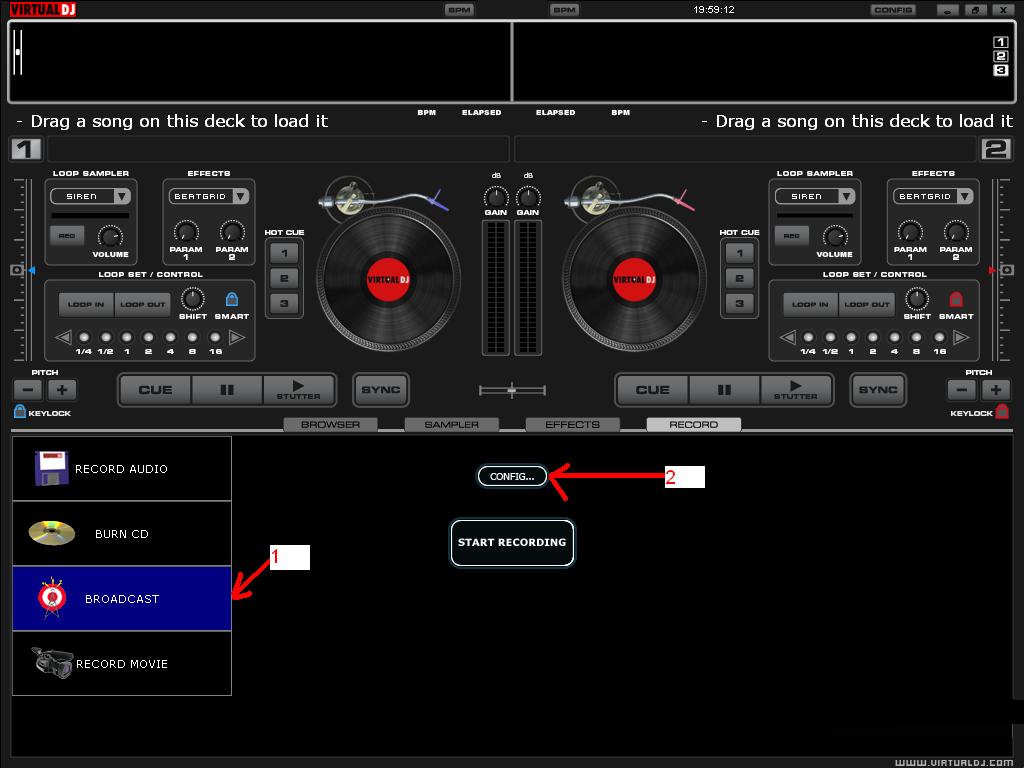1024x768 pixels.
Task: Increase pitch on deck 1
Action: (62, 391)
